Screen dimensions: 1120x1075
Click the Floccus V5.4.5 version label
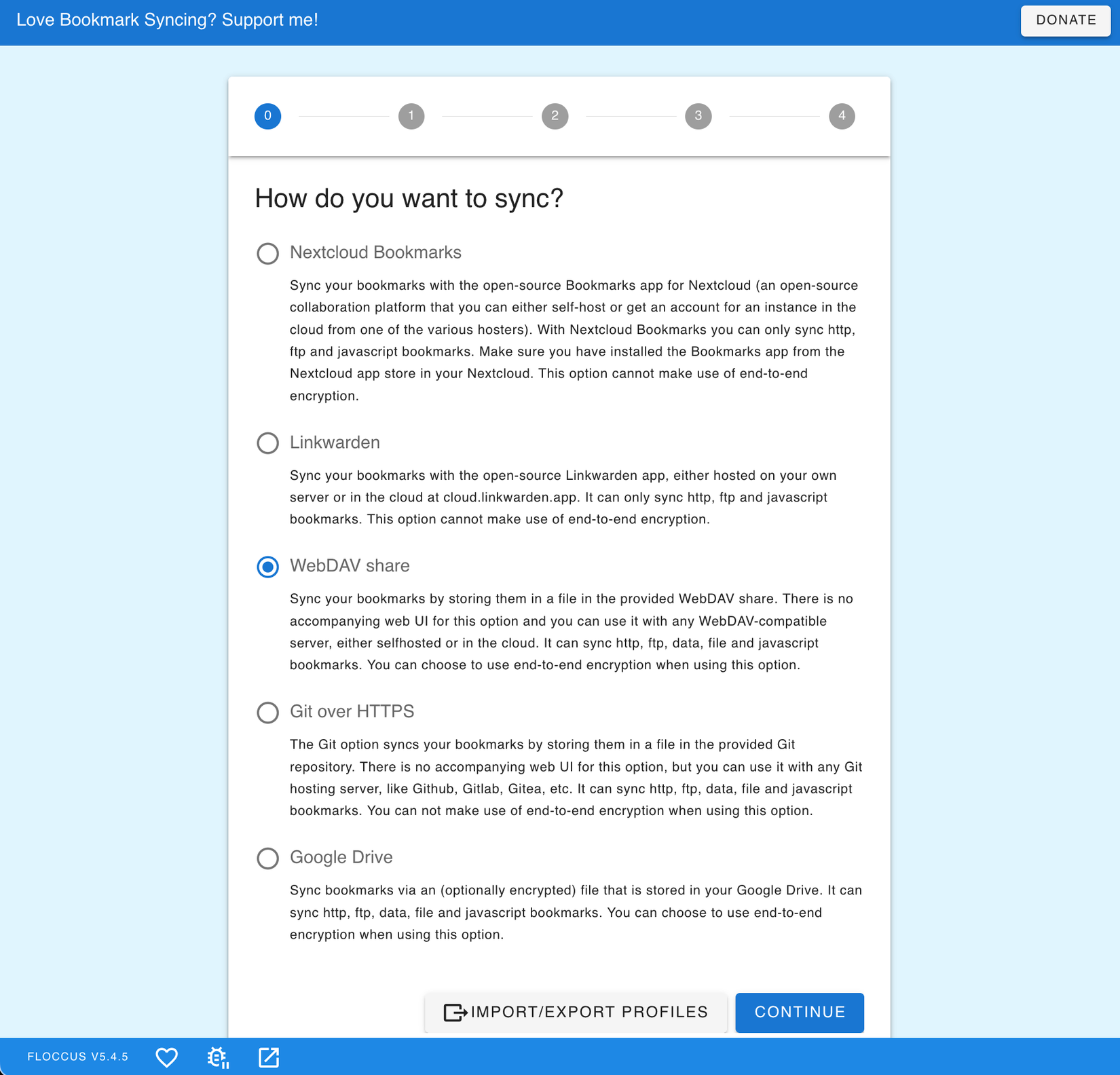click(x=77, y=1057)
